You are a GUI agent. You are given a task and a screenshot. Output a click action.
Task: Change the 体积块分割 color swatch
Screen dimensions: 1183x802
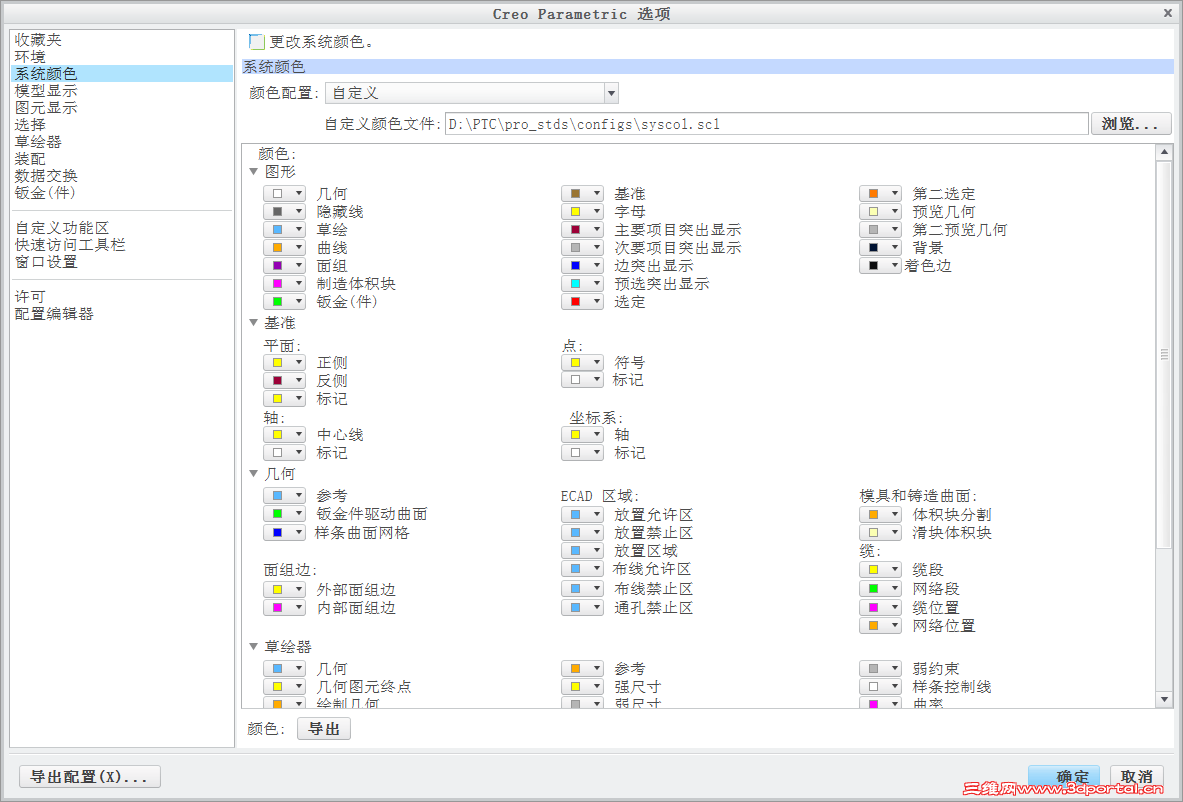click(x=880, y=515)
